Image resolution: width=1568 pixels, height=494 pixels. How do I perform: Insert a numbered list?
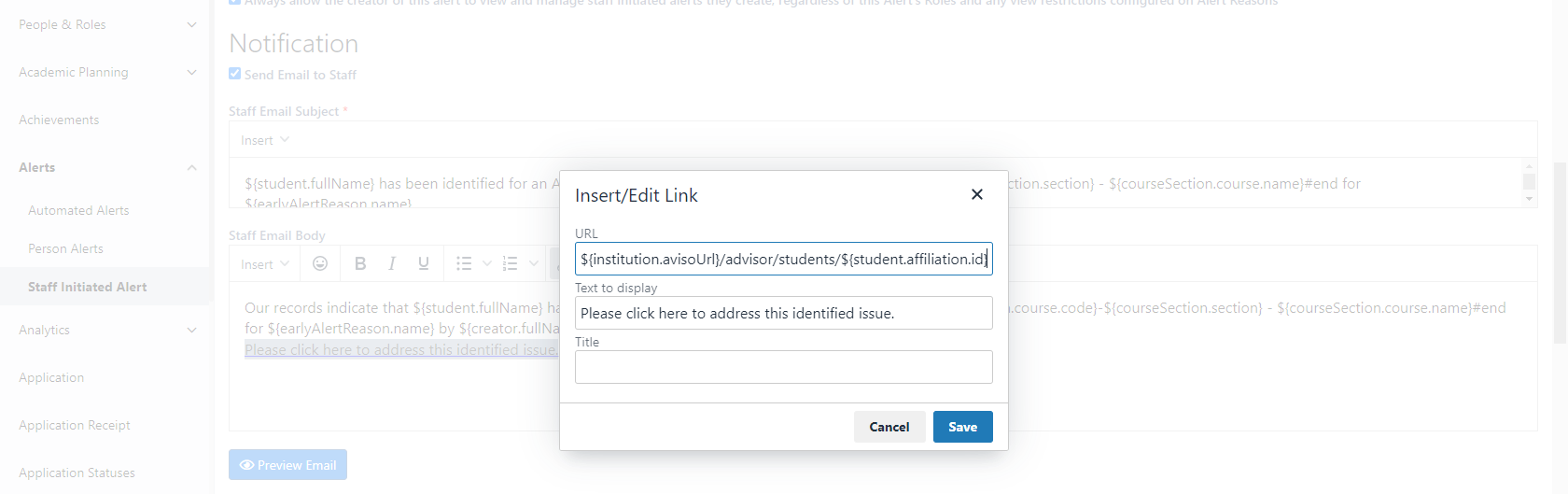[x=510, y=264]
